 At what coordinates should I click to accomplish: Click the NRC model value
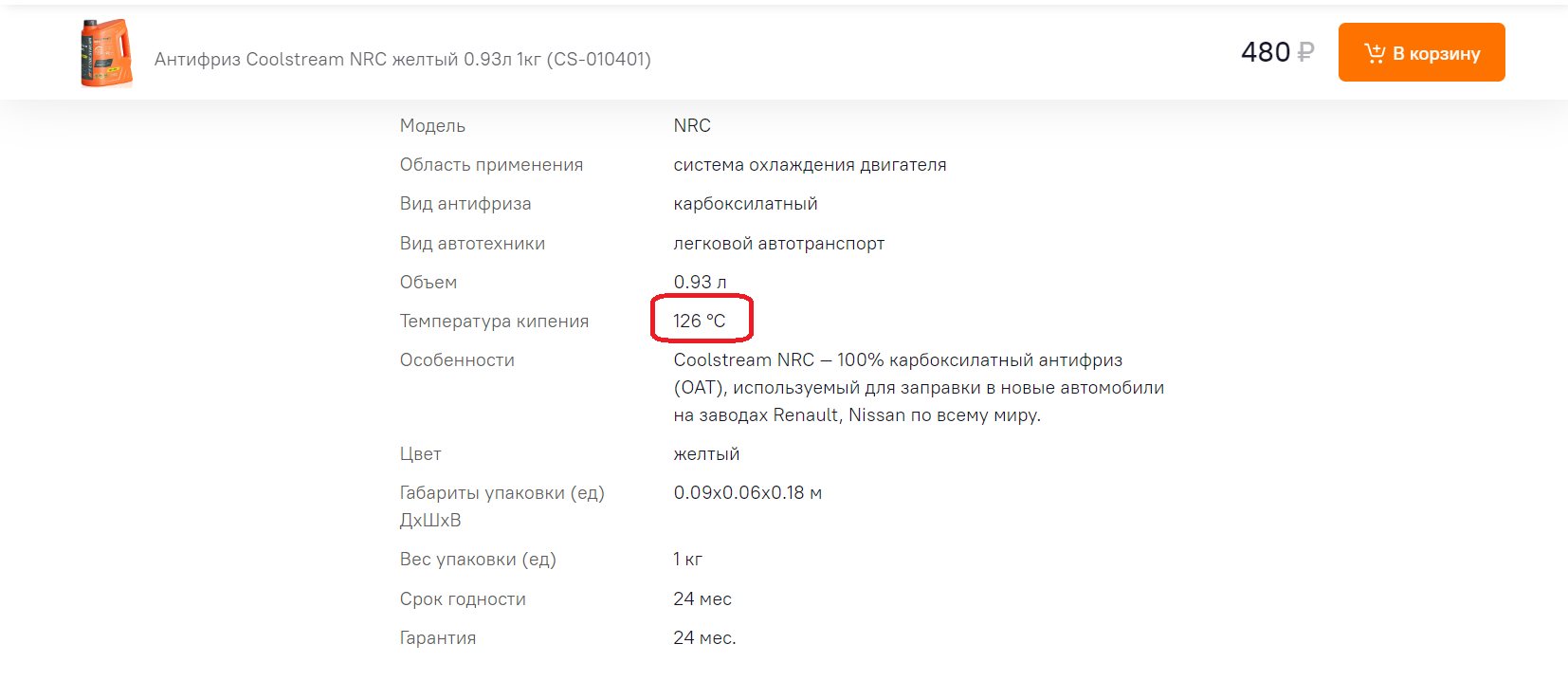(692, 125)
